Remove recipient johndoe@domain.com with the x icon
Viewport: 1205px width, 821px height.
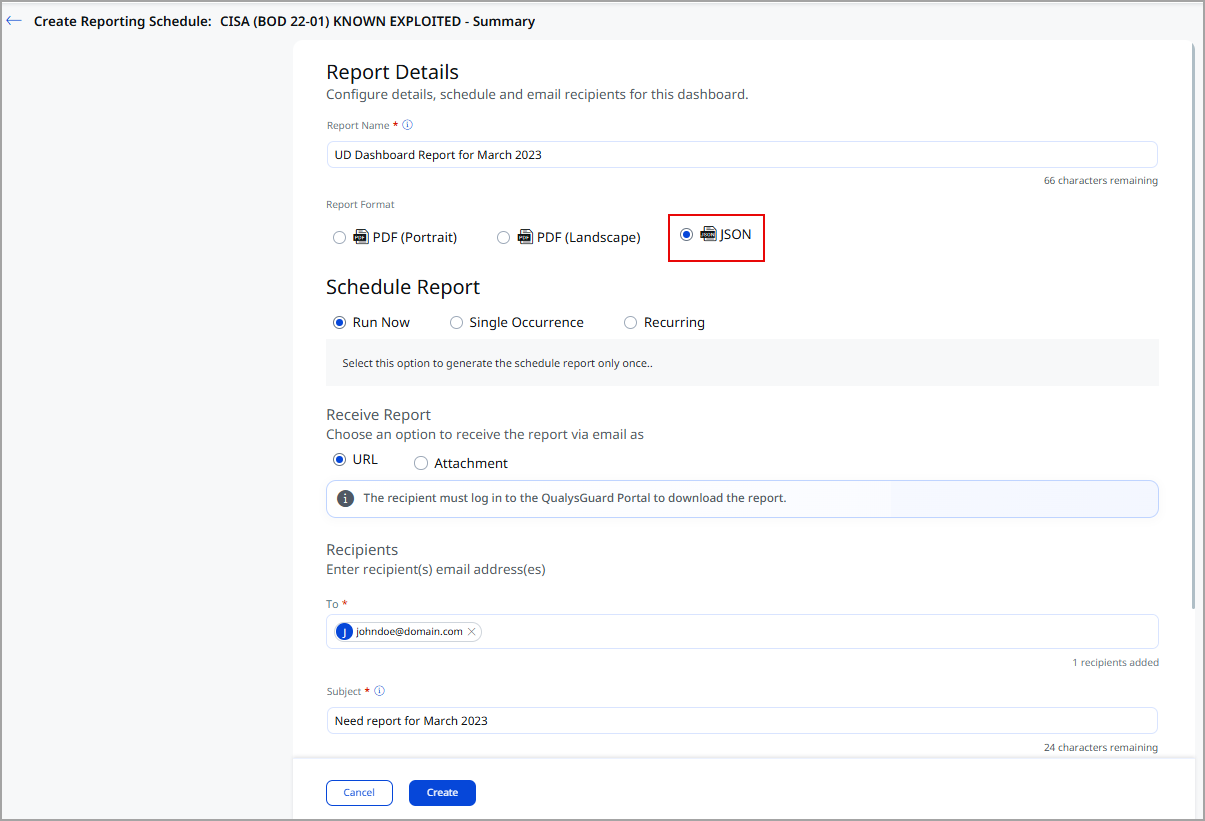click(x=472, y=632)
